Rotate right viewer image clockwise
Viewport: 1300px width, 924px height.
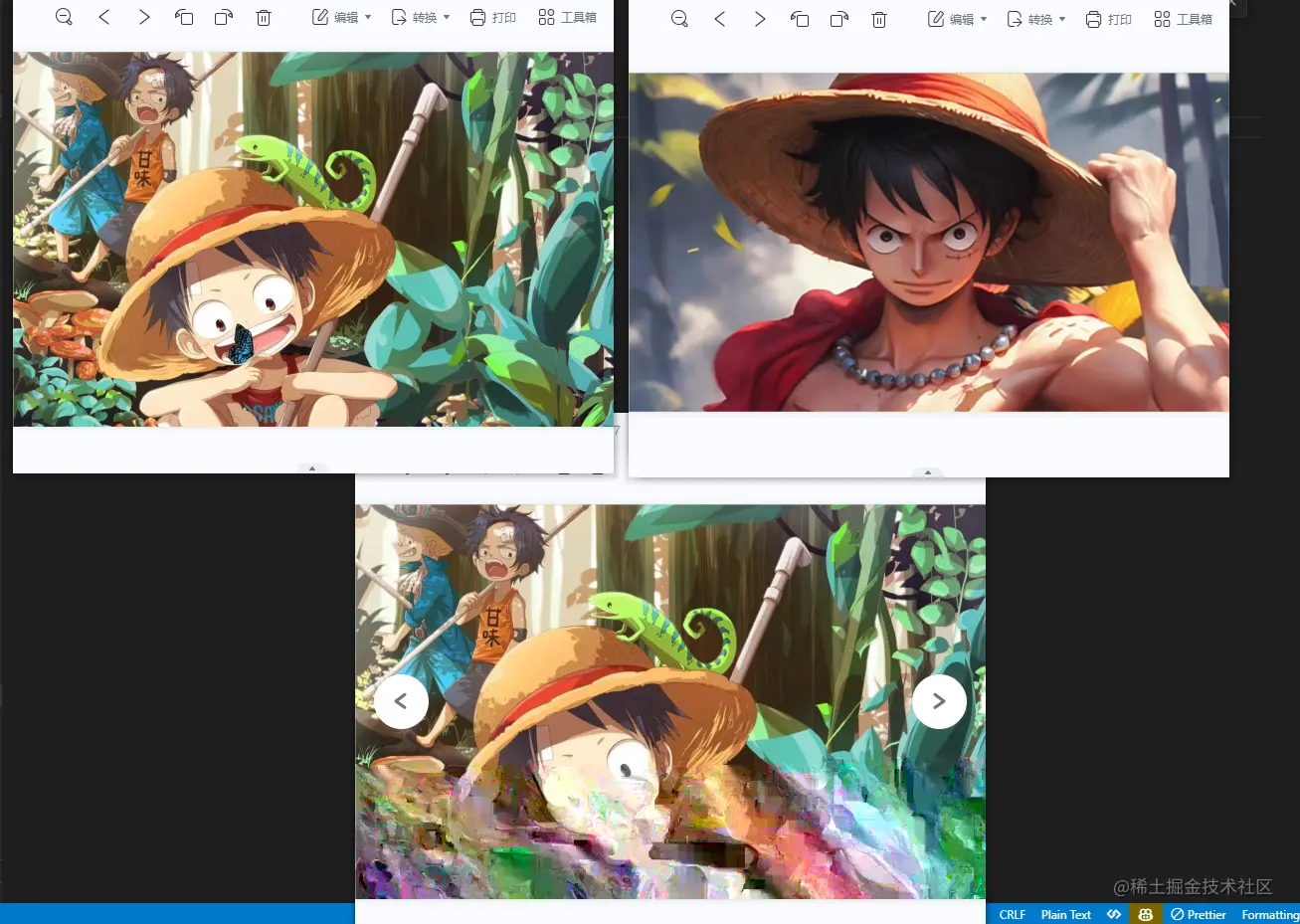(x=839, y=19)
